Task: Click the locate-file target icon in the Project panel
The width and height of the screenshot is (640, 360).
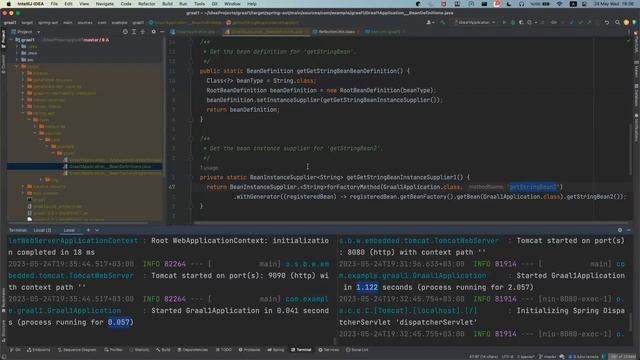Action: click(x=125, y=31)
